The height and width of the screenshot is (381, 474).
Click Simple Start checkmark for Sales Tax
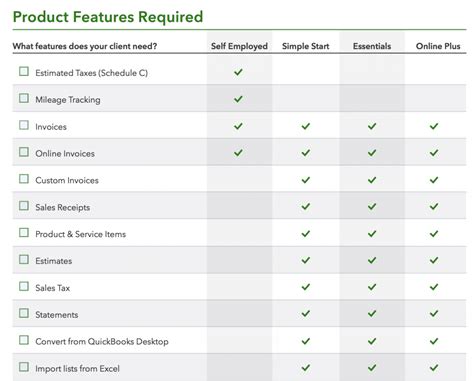pyautogui.click(x=306, y=287)
